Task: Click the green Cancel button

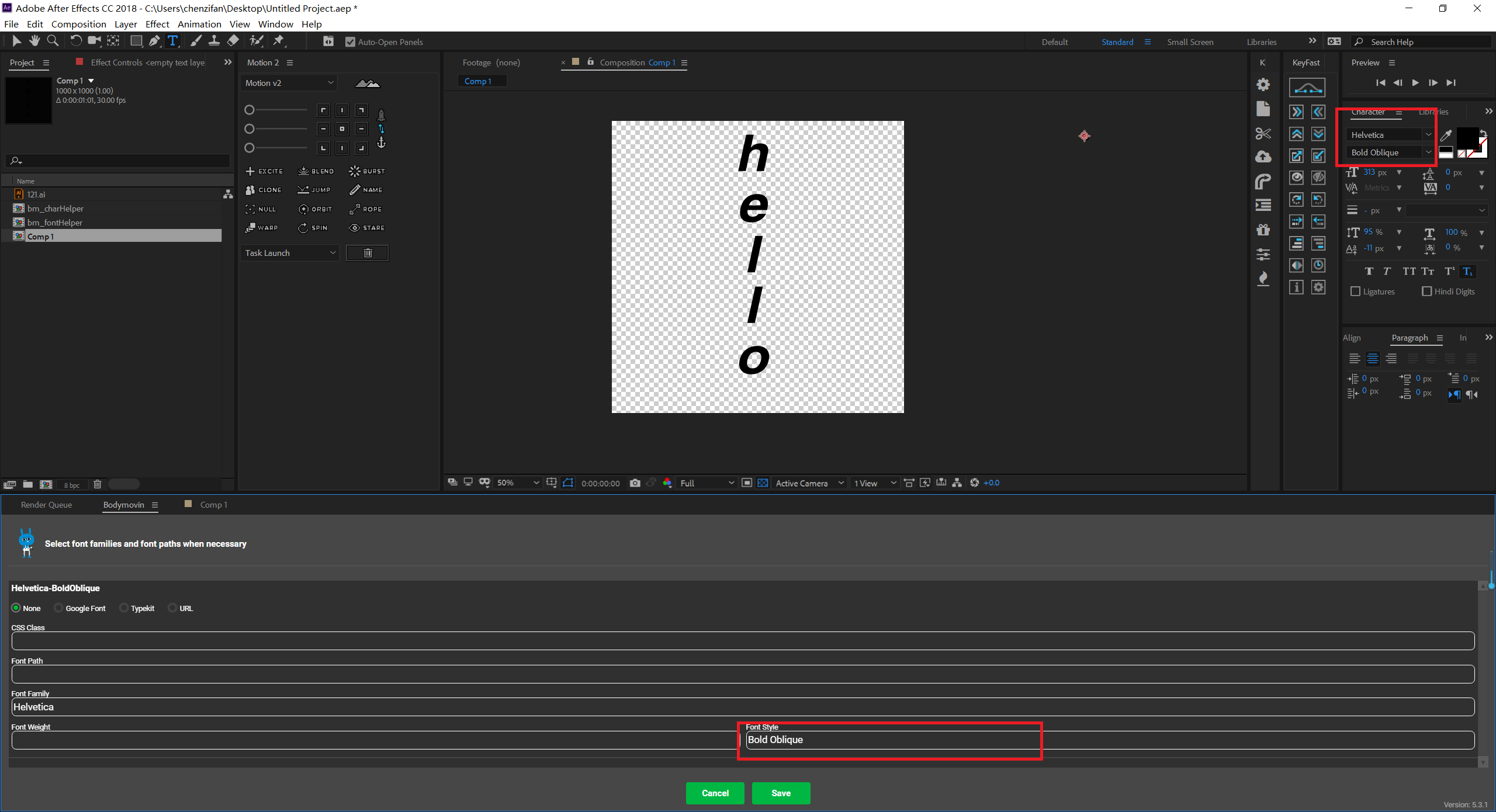Action: click(715, 793)
